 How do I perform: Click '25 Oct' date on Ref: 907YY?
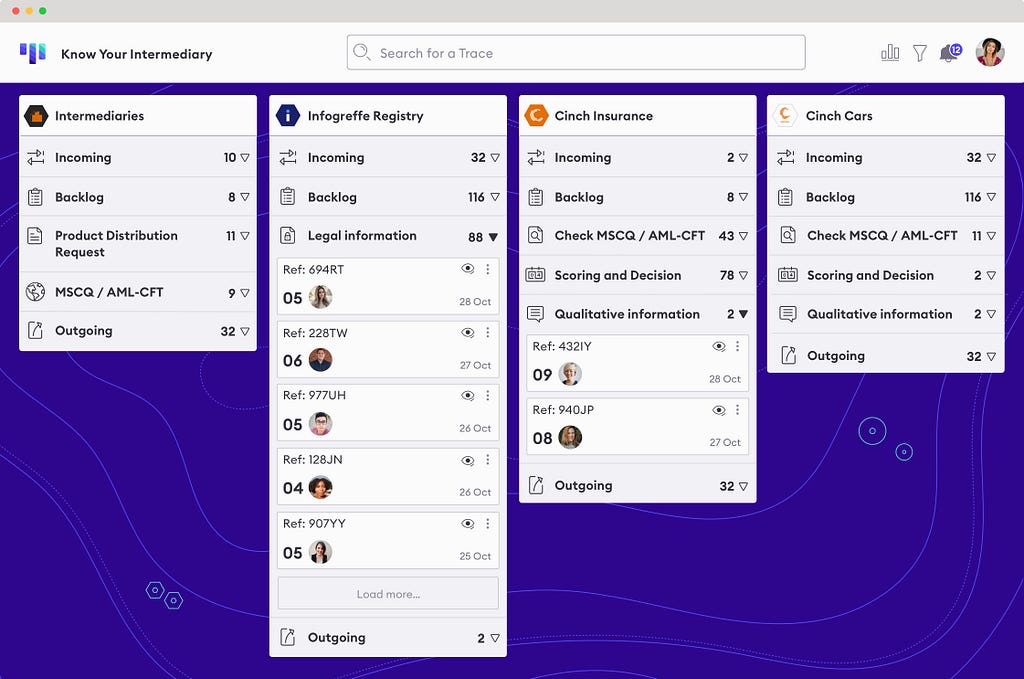tap(475, 556)
